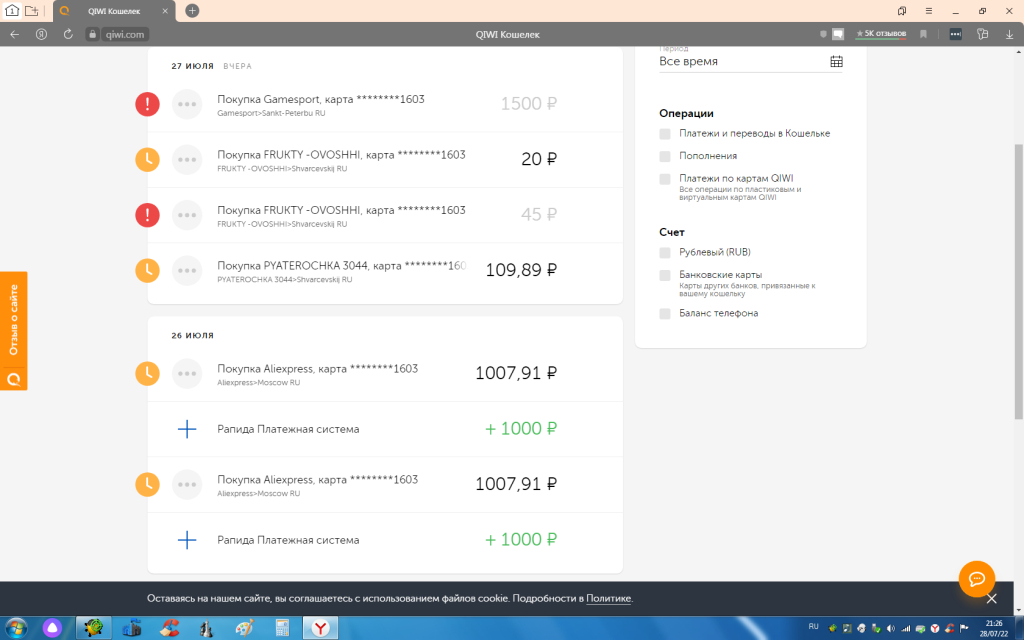Bookmark this page icon

(923, 34)
